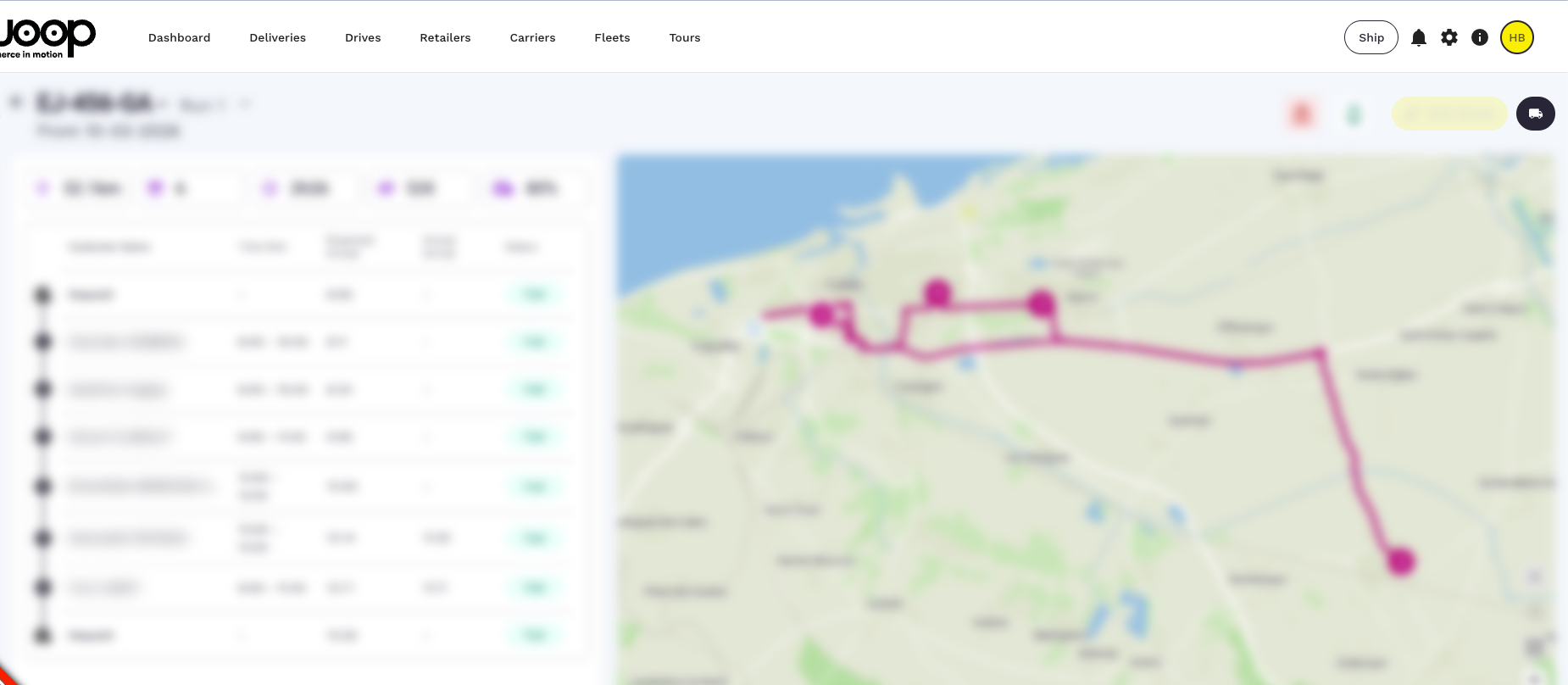The width and height of the screenshot is (1568, 685).
Task: Click the red icon beside the green icon
Action: tap(1302, 114)
